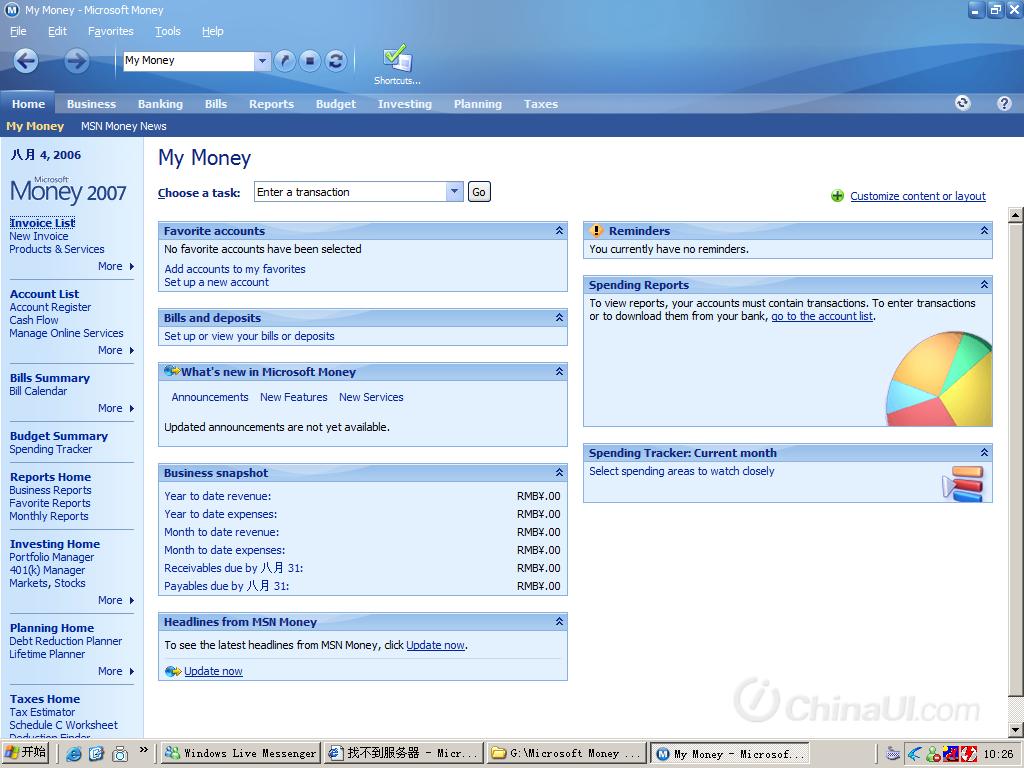Expand More under Invoice List
Image resolution: width=1024 pixels, height=768 pixels.
coord(116,266)
